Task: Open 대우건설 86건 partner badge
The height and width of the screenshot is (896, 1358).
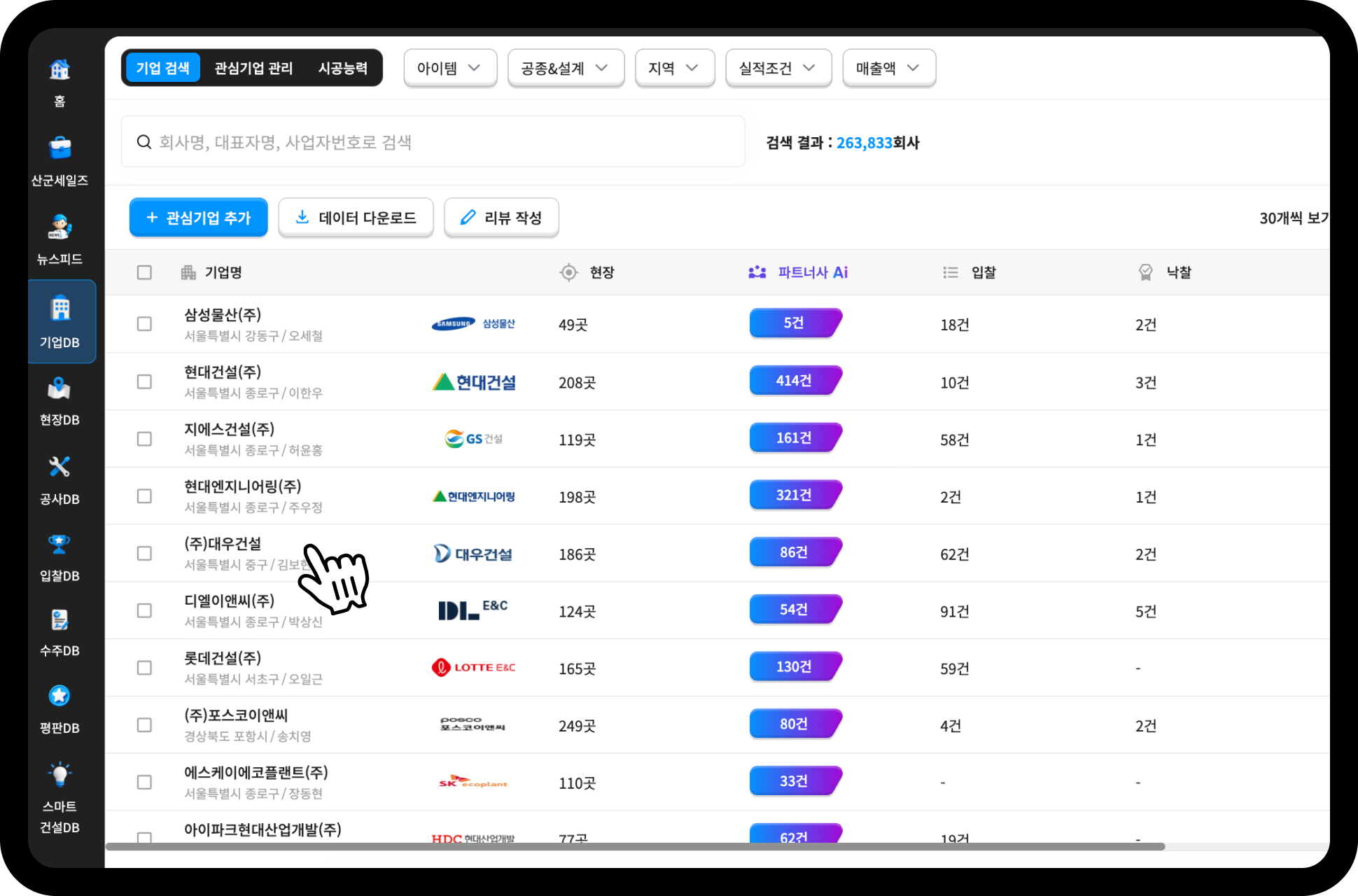Action: point(795,552)
